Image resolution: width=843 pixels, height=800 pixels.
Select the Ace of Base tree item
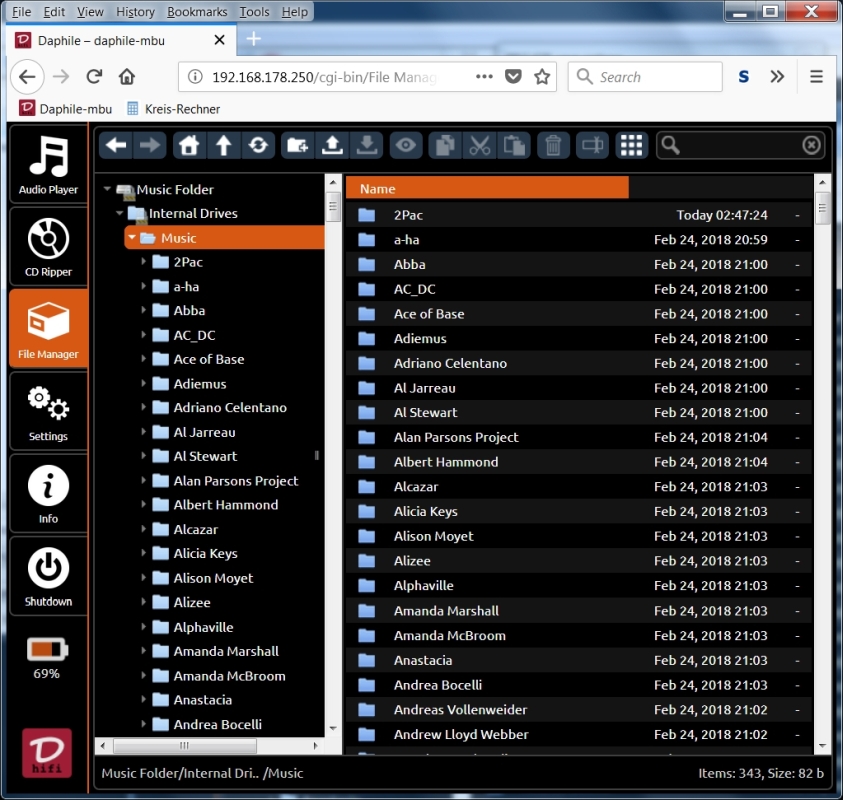pyautogui.click(x=209, y=359)
